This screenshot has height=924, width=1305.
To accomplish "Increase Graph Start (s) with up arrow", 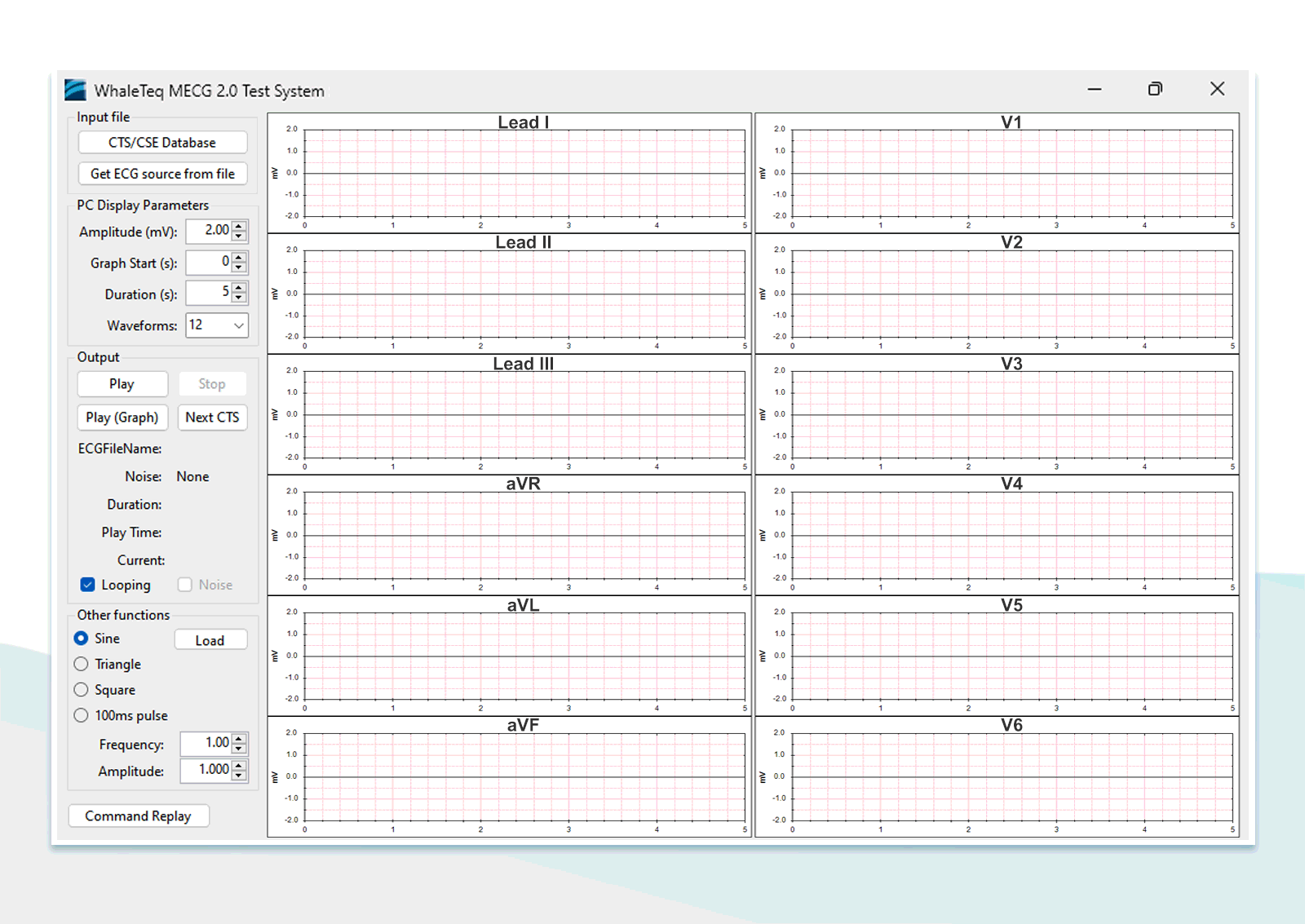I will click(x=239, y=257).
